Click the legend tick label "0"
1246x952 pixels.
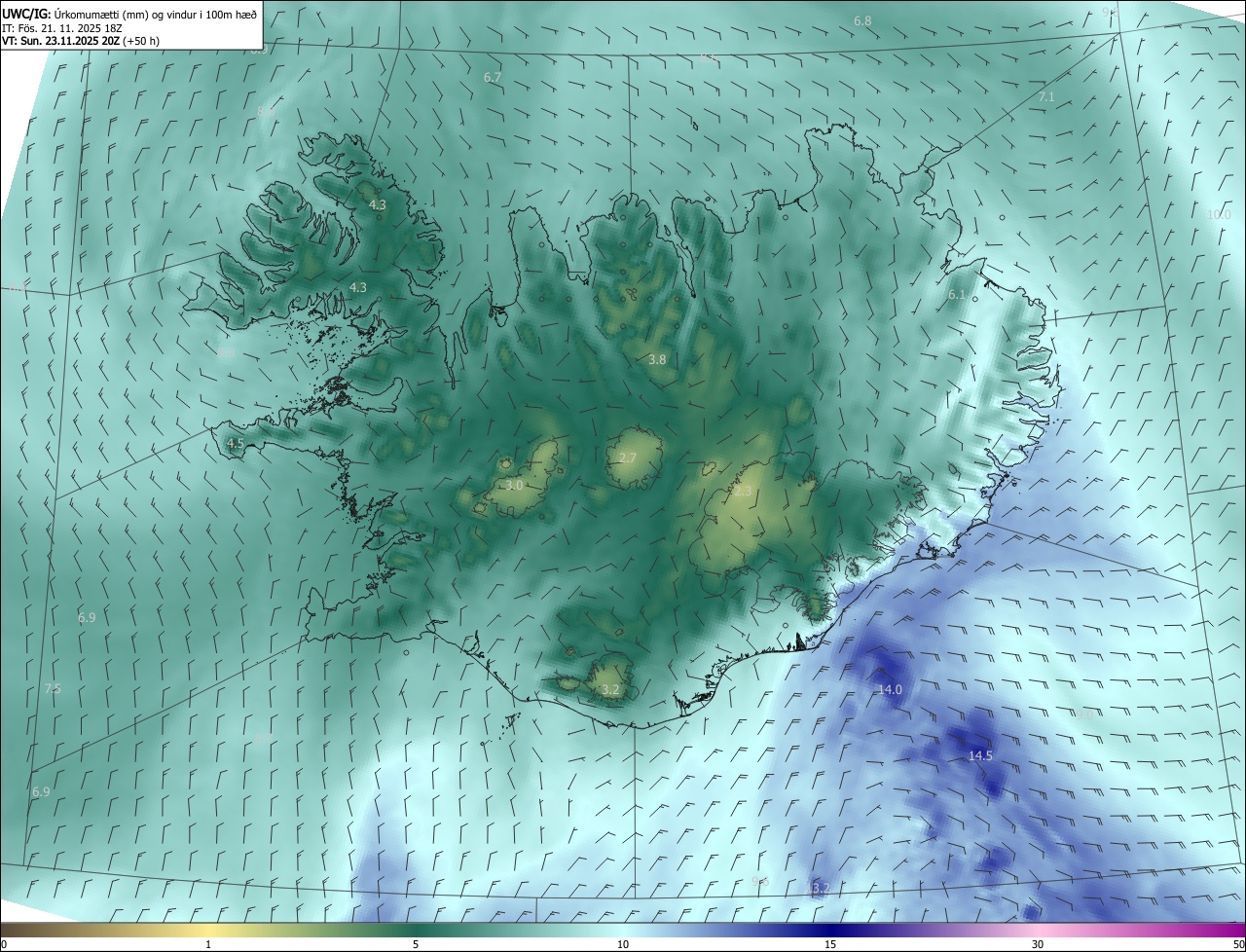4,944
